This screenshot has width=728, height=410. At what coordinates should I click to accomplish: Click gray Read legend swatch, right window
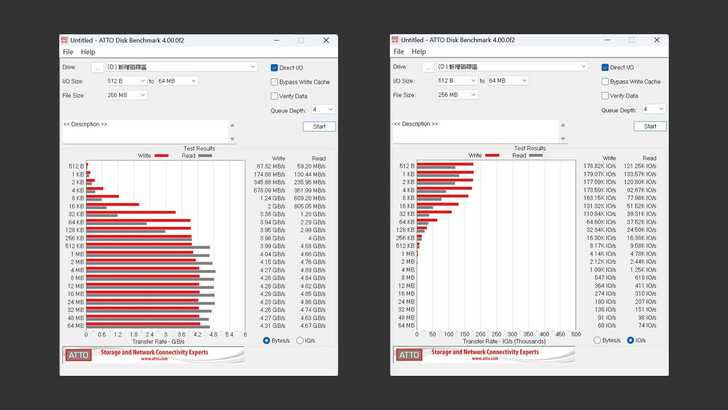pos(536,156)
